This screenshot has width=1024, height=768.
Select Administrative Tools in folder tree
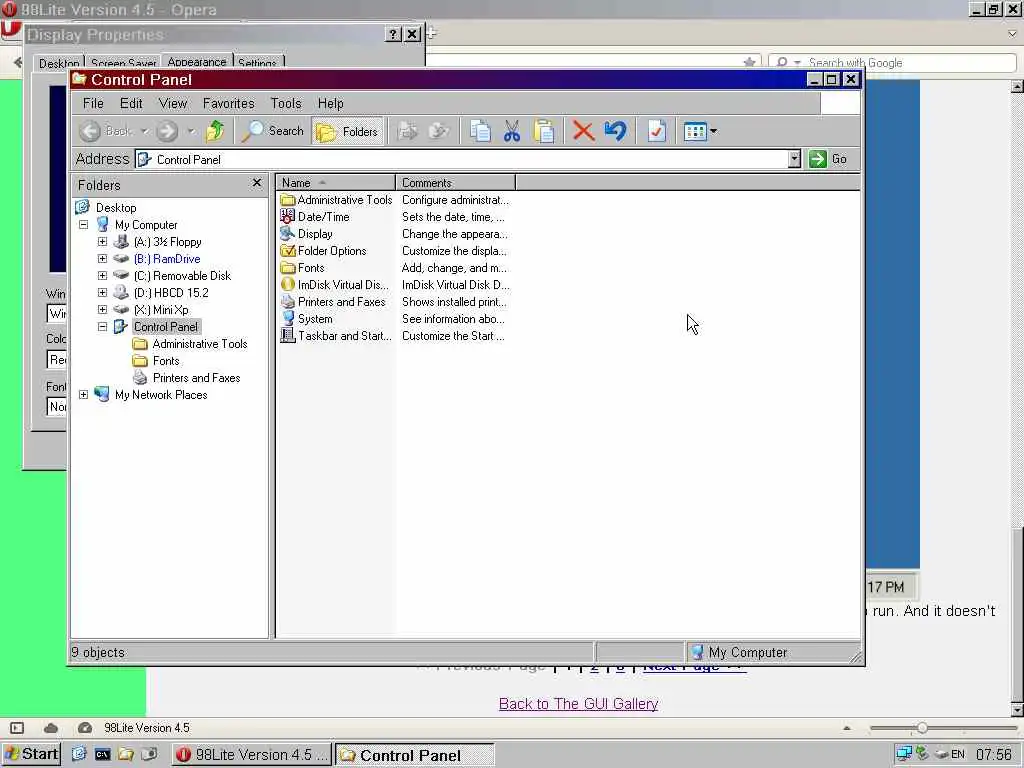coord(200,344)
